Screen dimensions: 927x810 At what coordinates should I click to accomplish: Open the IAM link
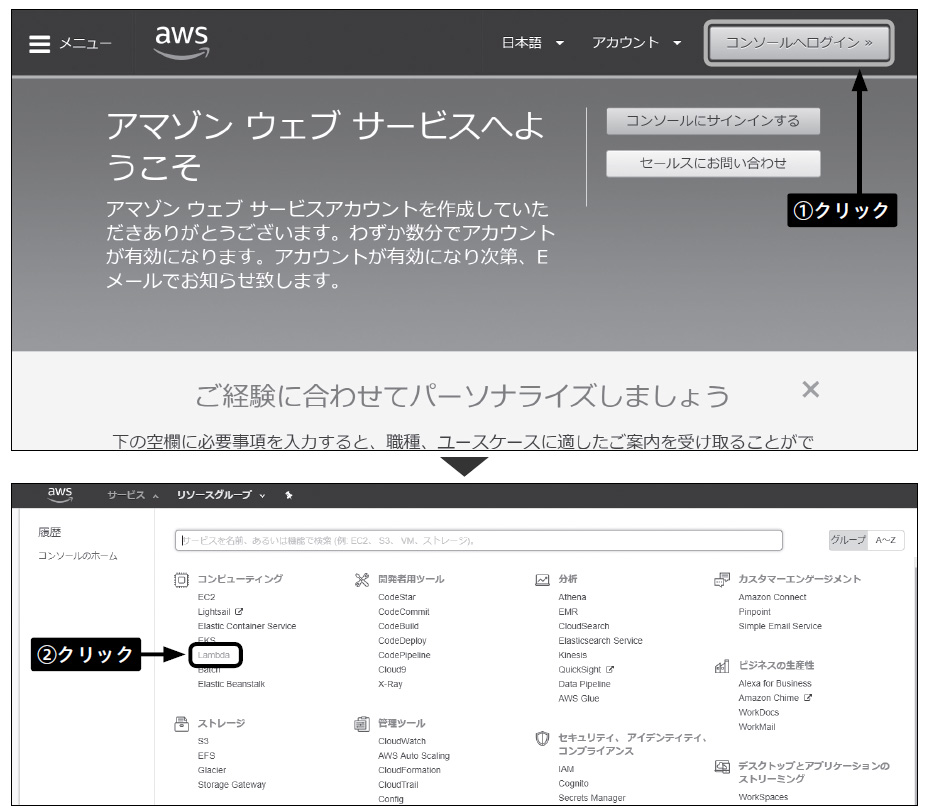point(566,769)
